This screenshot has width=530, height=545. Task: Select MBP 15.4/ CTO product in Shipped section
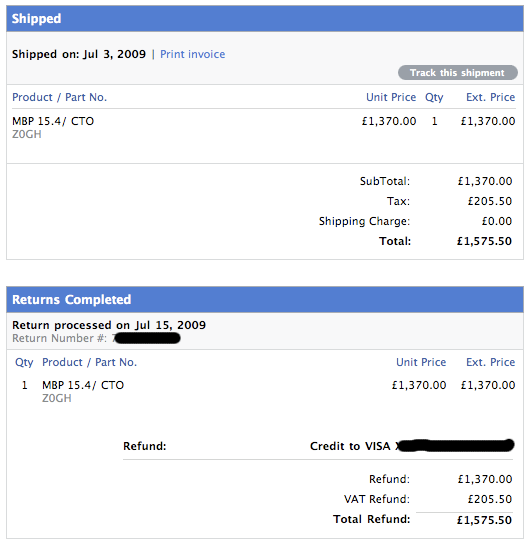53,121
